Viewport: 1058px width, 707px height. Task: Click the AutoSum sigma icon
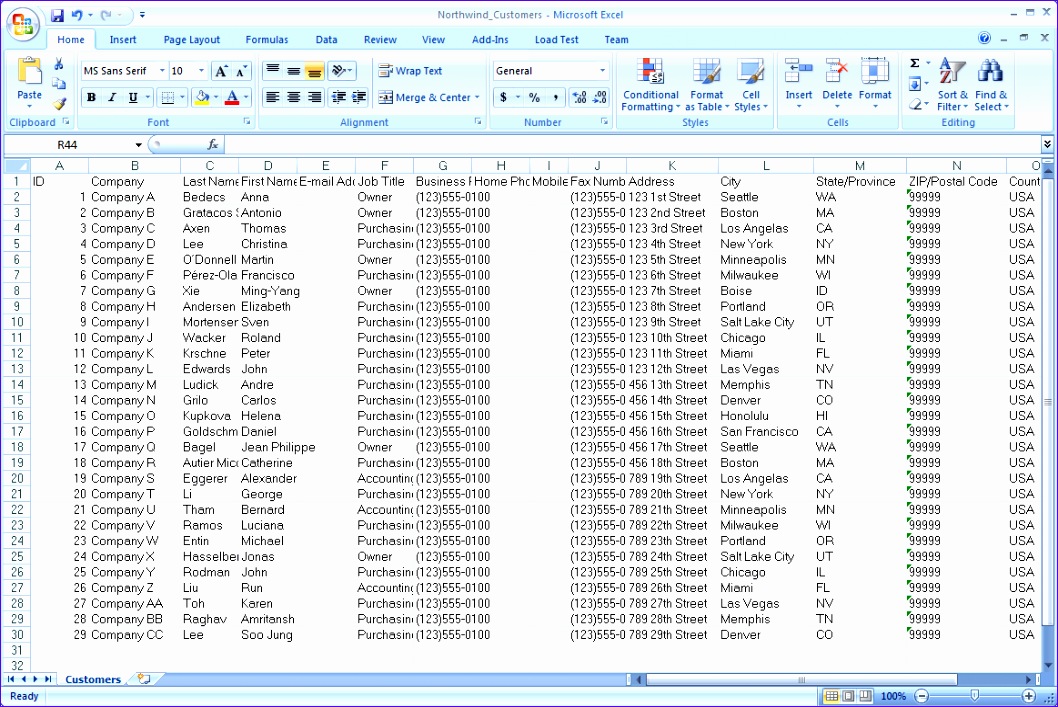click(x=915, y=63)
